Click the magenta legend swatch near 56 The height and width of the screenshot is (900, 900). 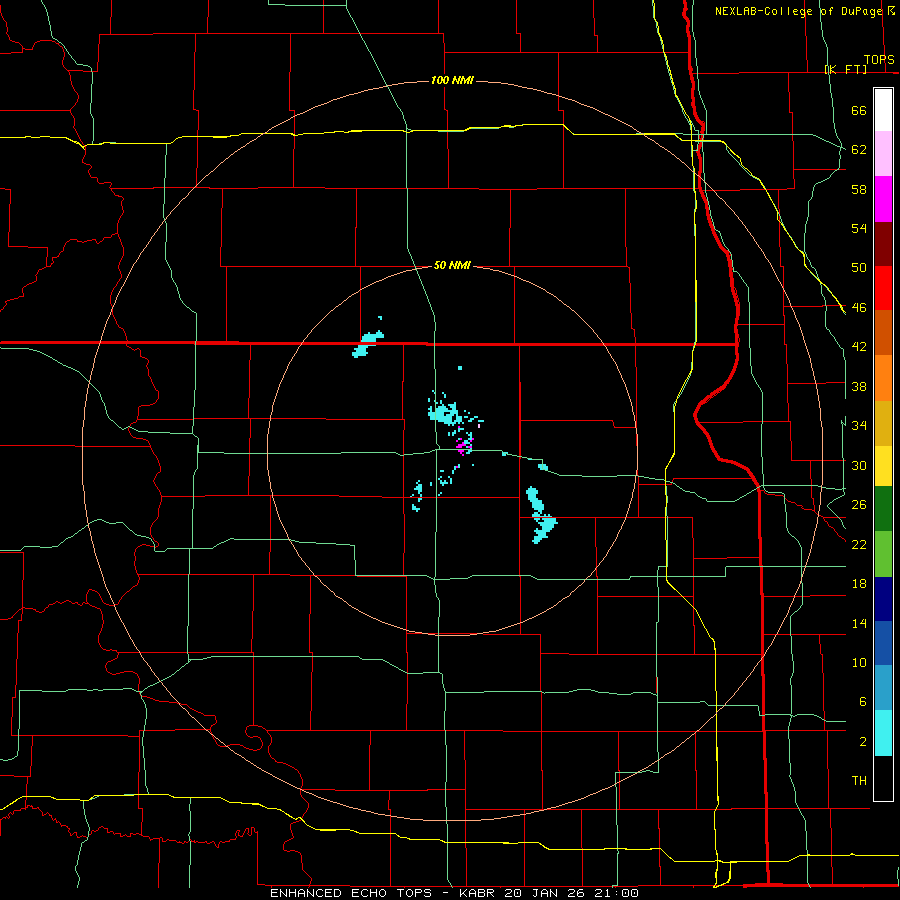(x=883, y=199)
